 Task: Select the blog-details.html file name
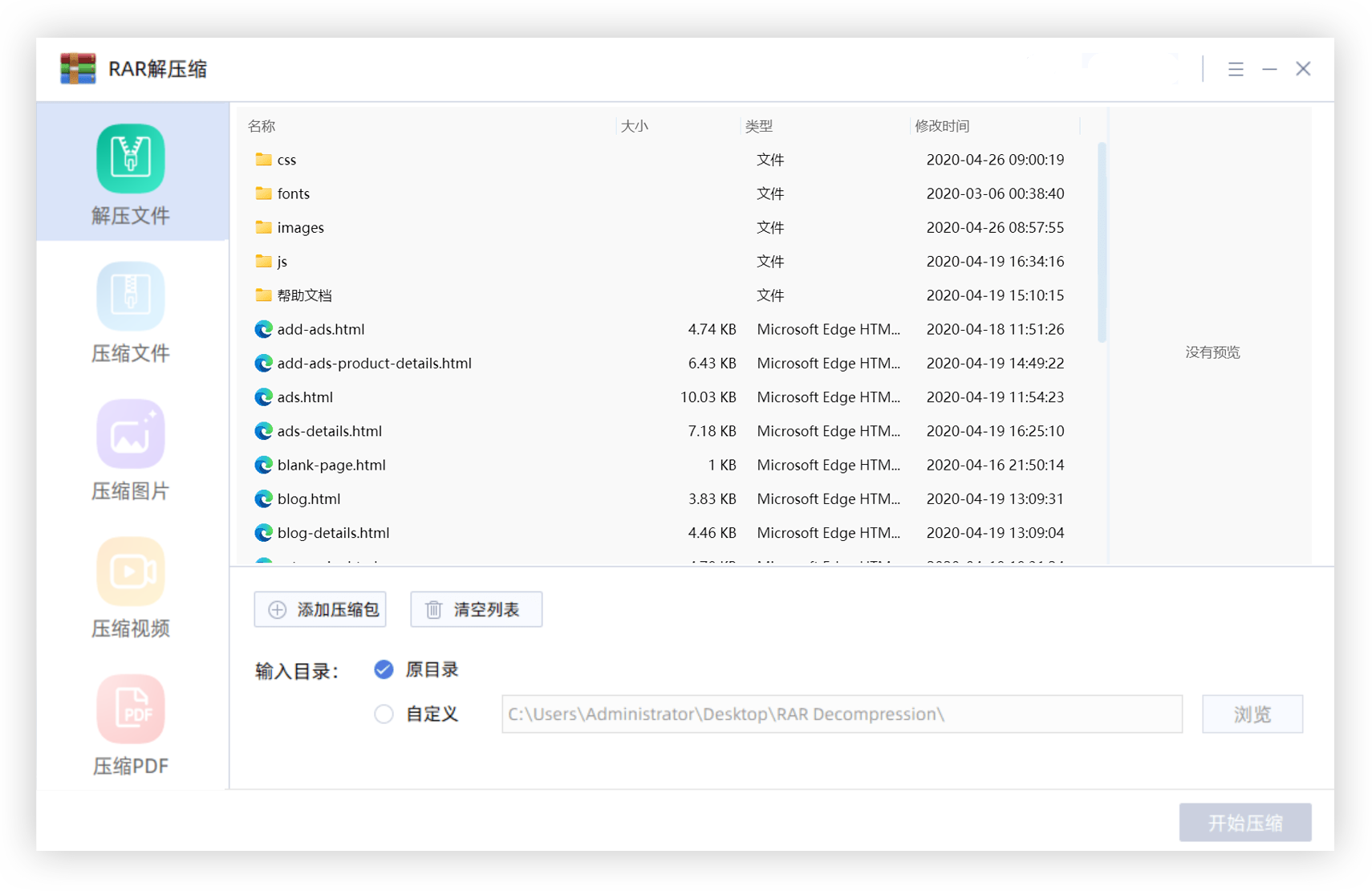click(x=334, y=533)
